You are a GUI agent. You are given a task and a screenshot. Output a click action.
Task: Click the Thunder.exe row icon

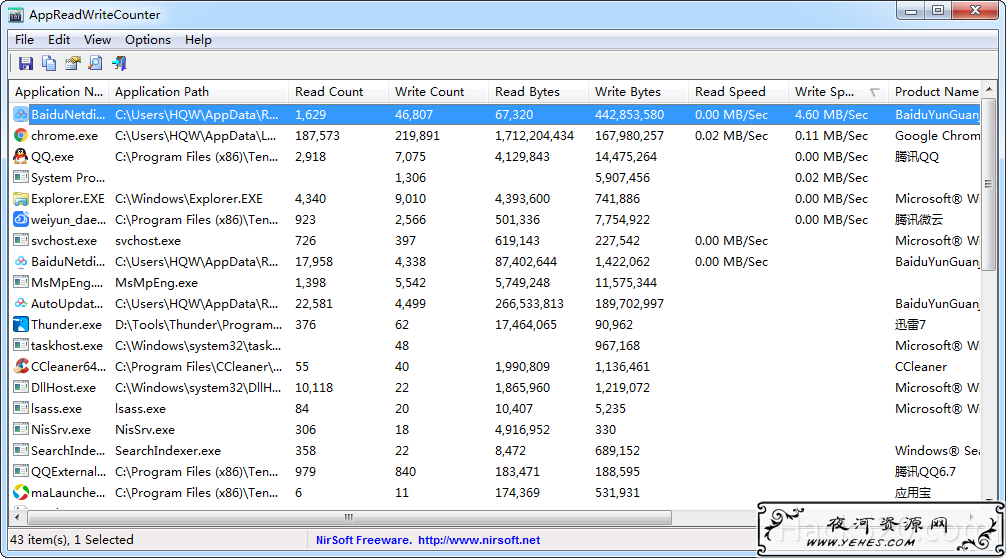[x=21, y=325]
